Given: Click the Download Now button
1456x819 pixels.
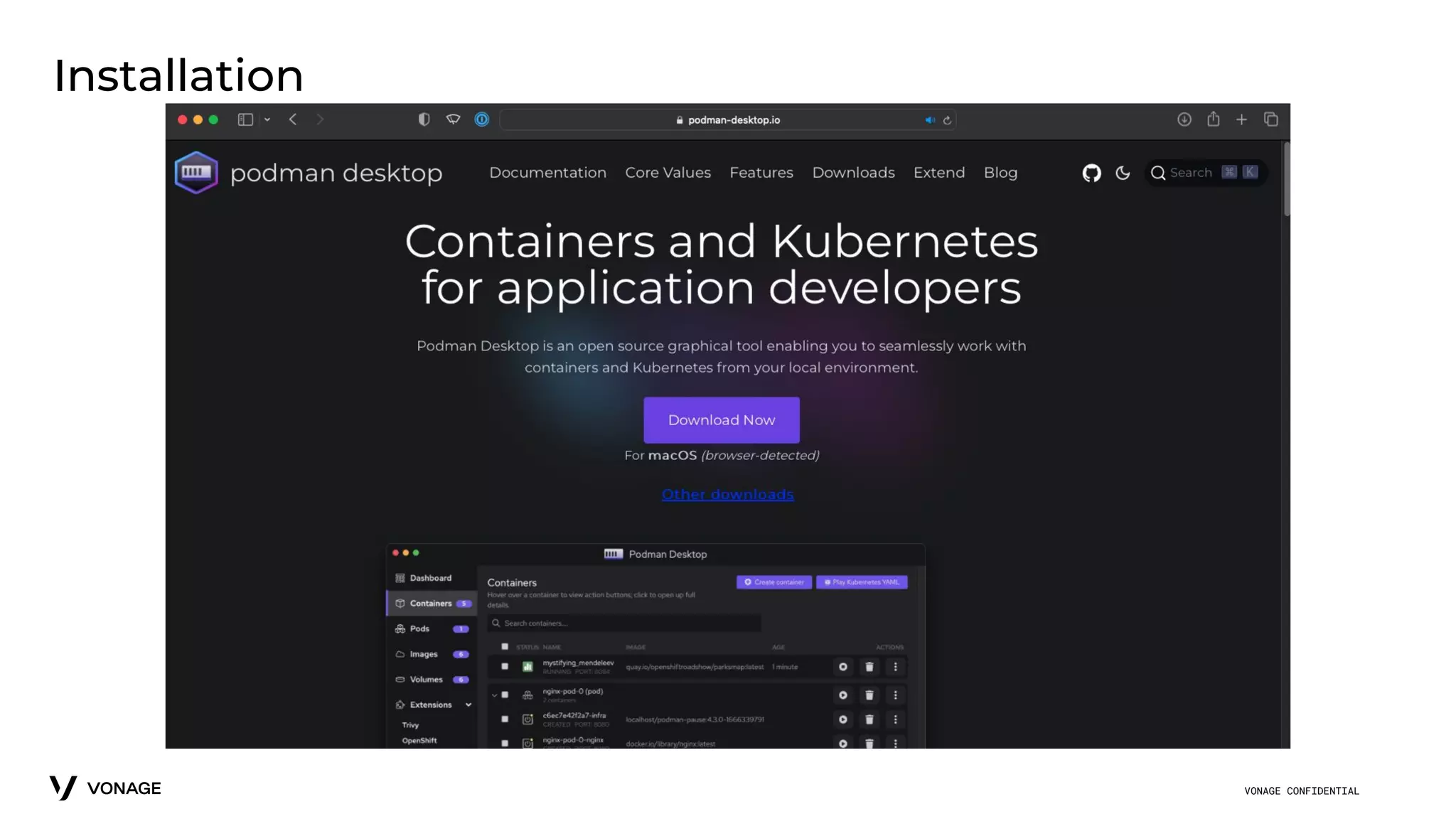Looking at the screenshot, I should pos(721,420).
